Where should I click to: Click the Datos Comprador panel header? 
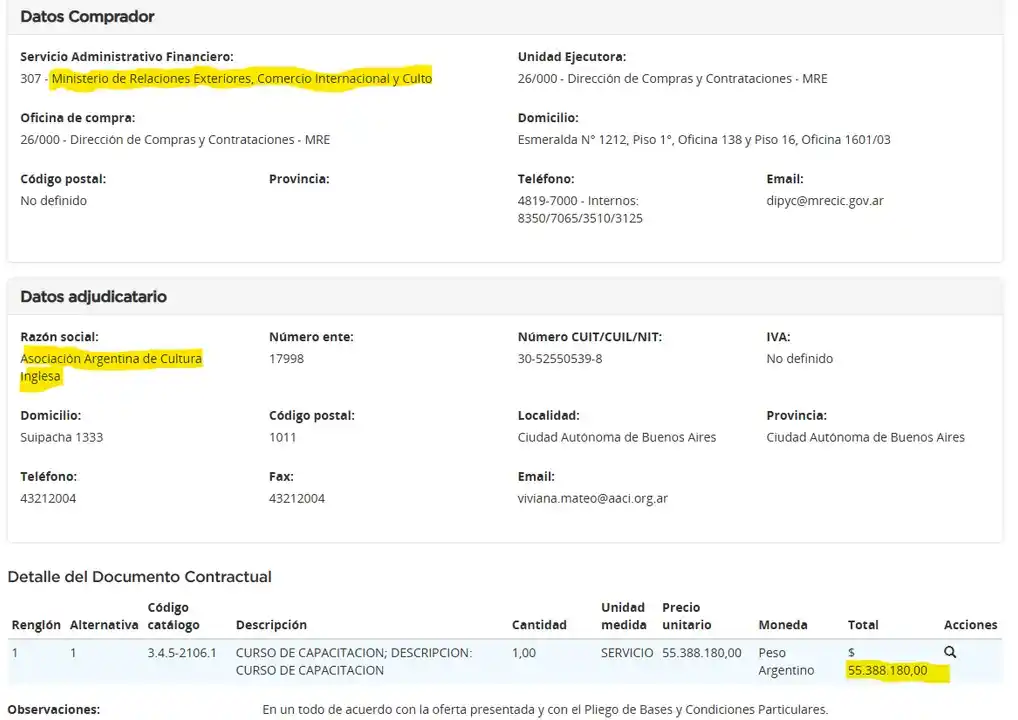[x=87, y=17]
